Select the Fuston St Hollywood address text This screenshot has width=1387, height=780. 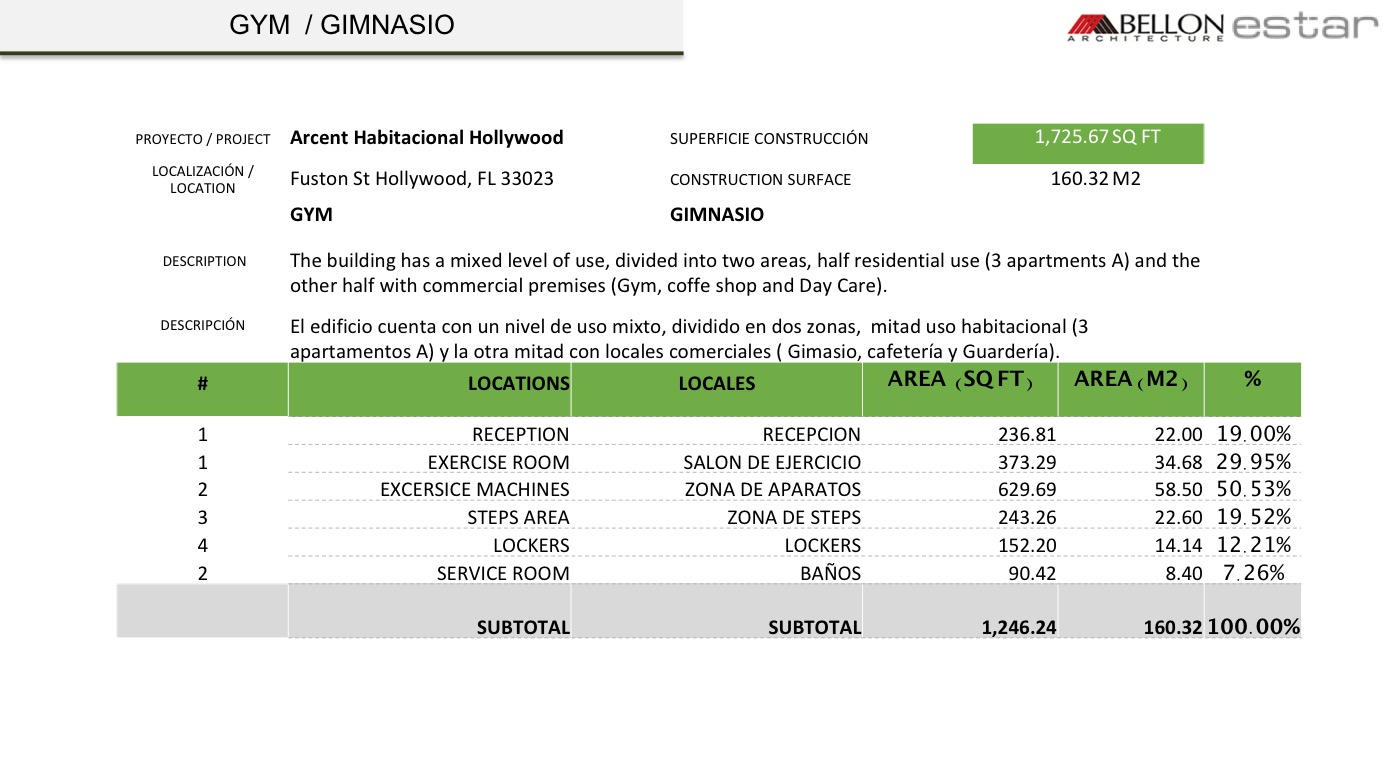coord(421,180)
